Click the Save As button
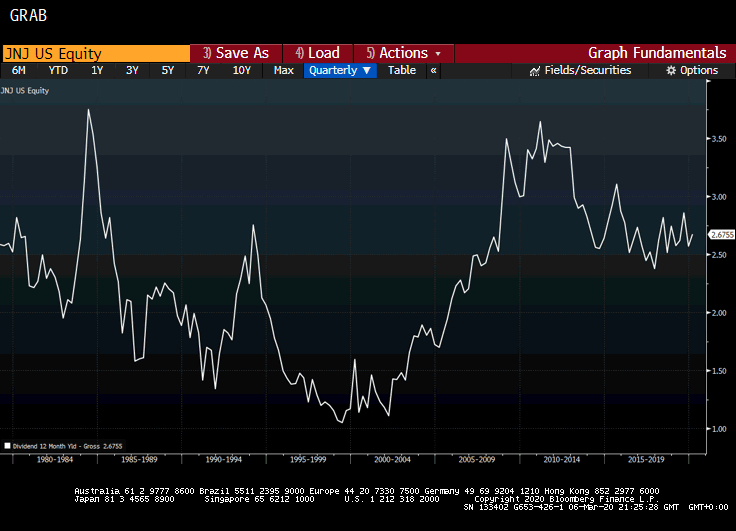Viewport: 736px width, 531px height. click(x=236, y=53)
